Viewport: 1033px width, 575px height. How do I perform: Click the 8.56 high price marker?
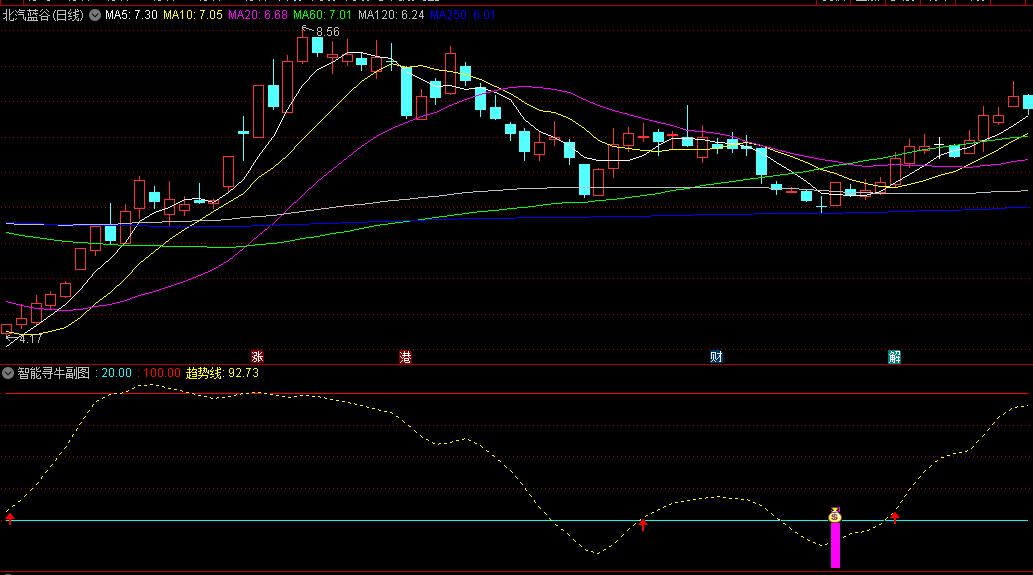pos(325,32)
